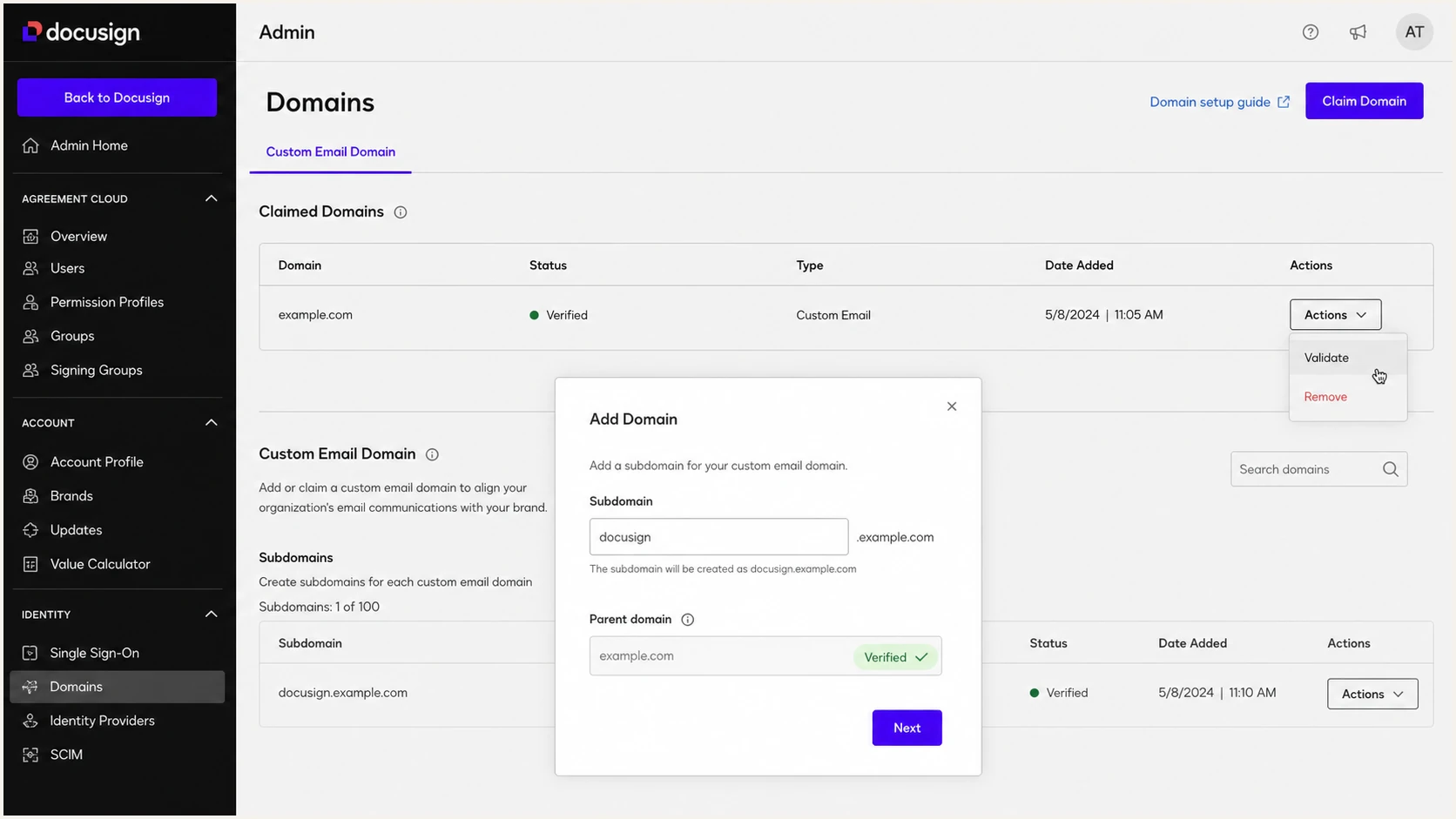Open Admin Home in the sidebar
This screenshot has height=819, width=1456.
point(89,145)
